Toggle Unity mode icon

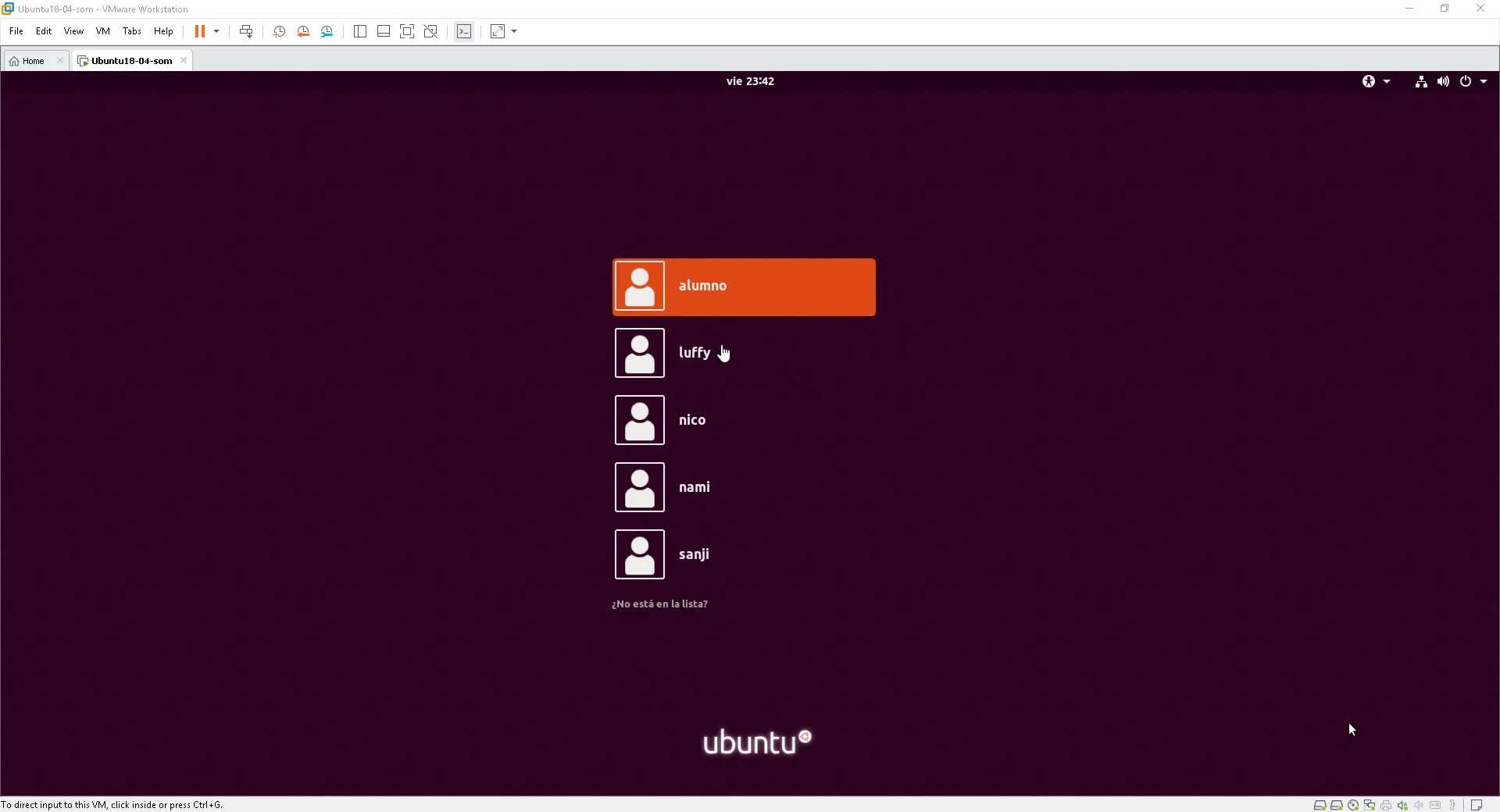click(430, 31)
